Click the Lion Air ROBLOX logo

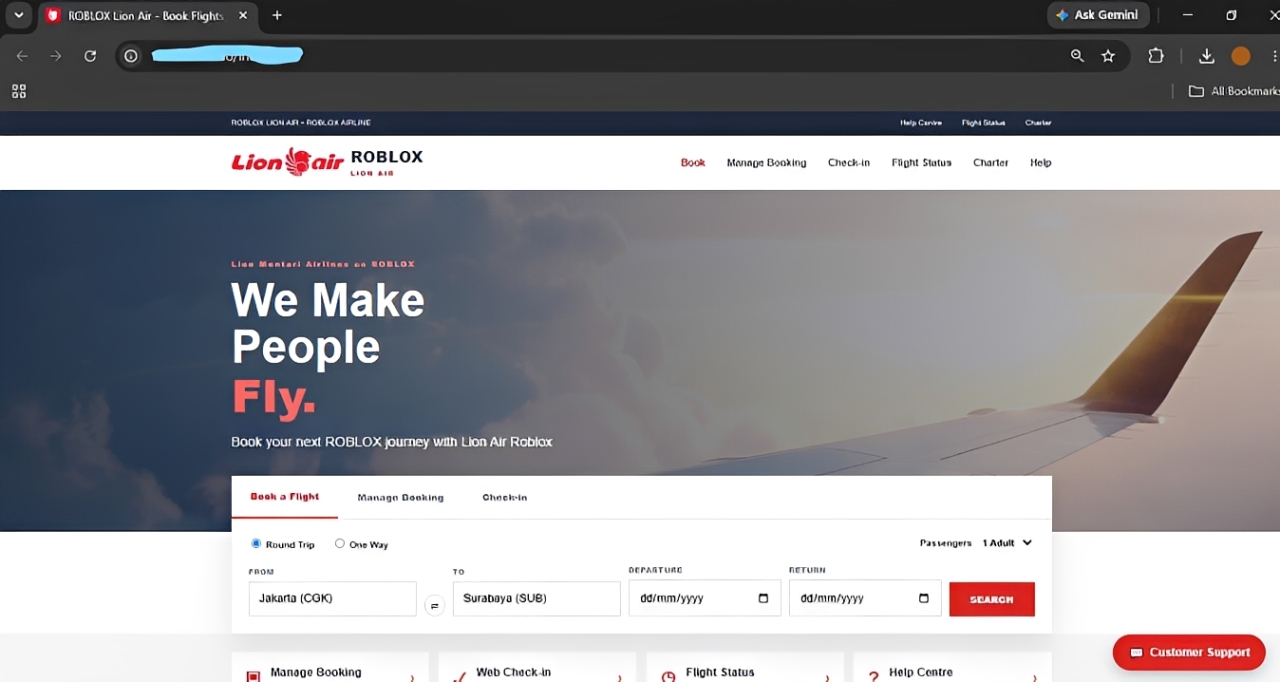(327, 161)
